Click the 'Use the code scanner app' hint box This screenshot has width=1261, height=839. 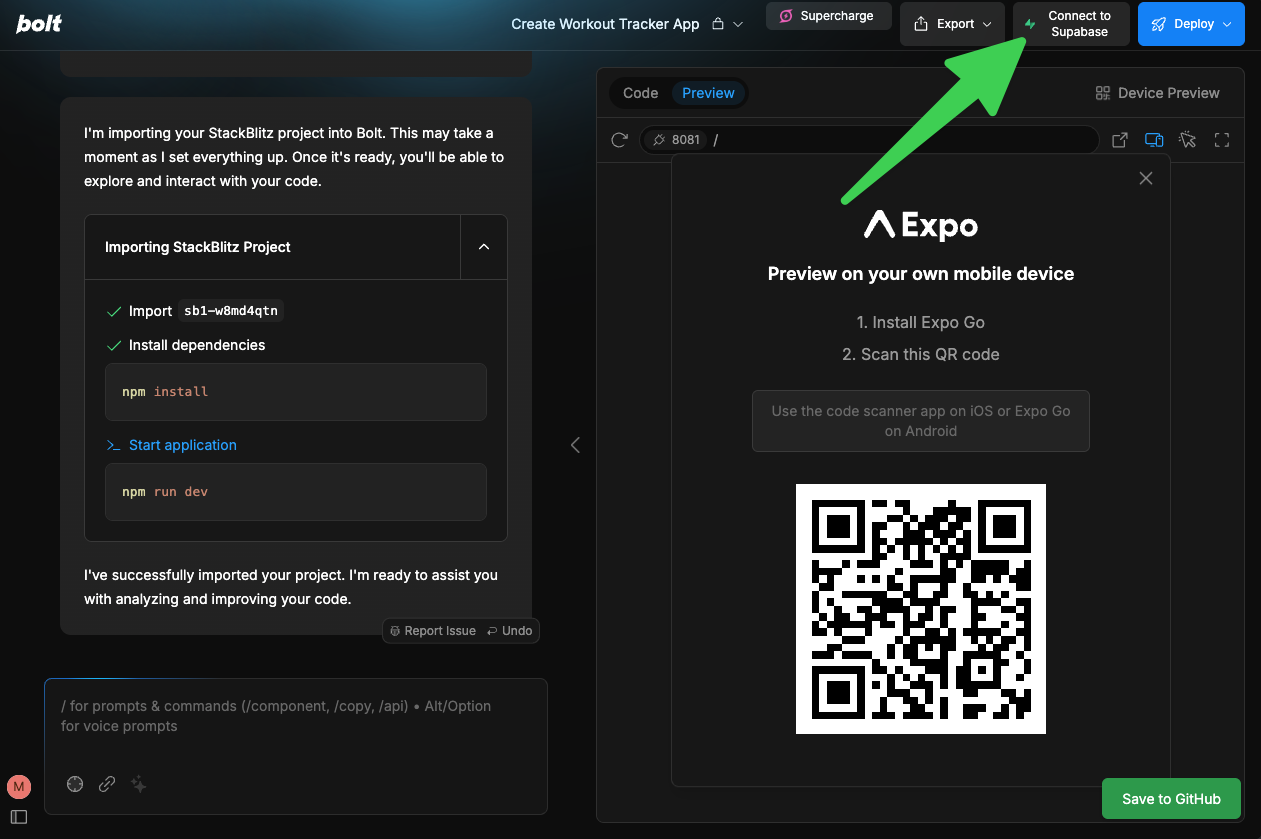coord(921,421)
